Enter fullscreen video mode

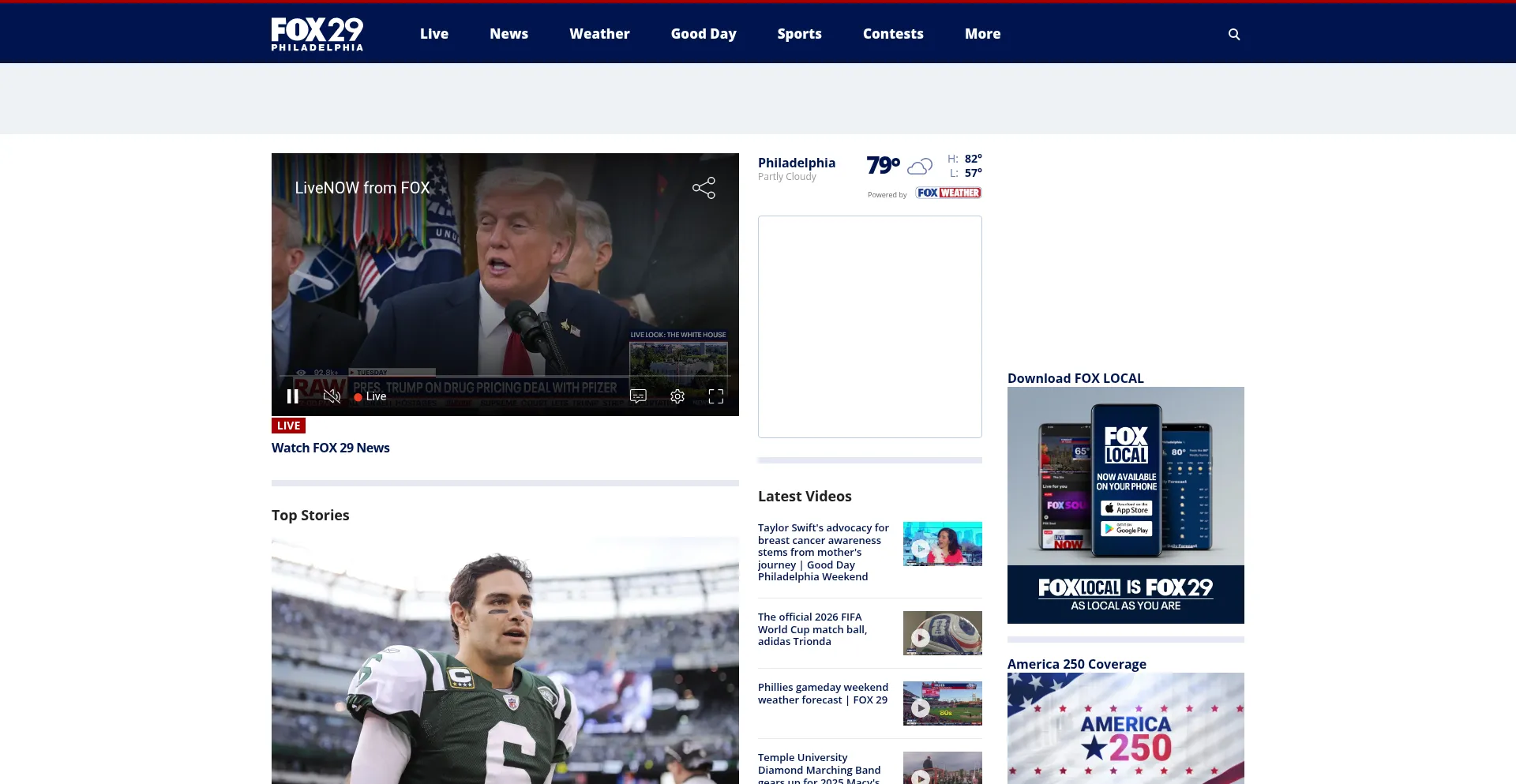pyautogui.click(x=715, y=396)
